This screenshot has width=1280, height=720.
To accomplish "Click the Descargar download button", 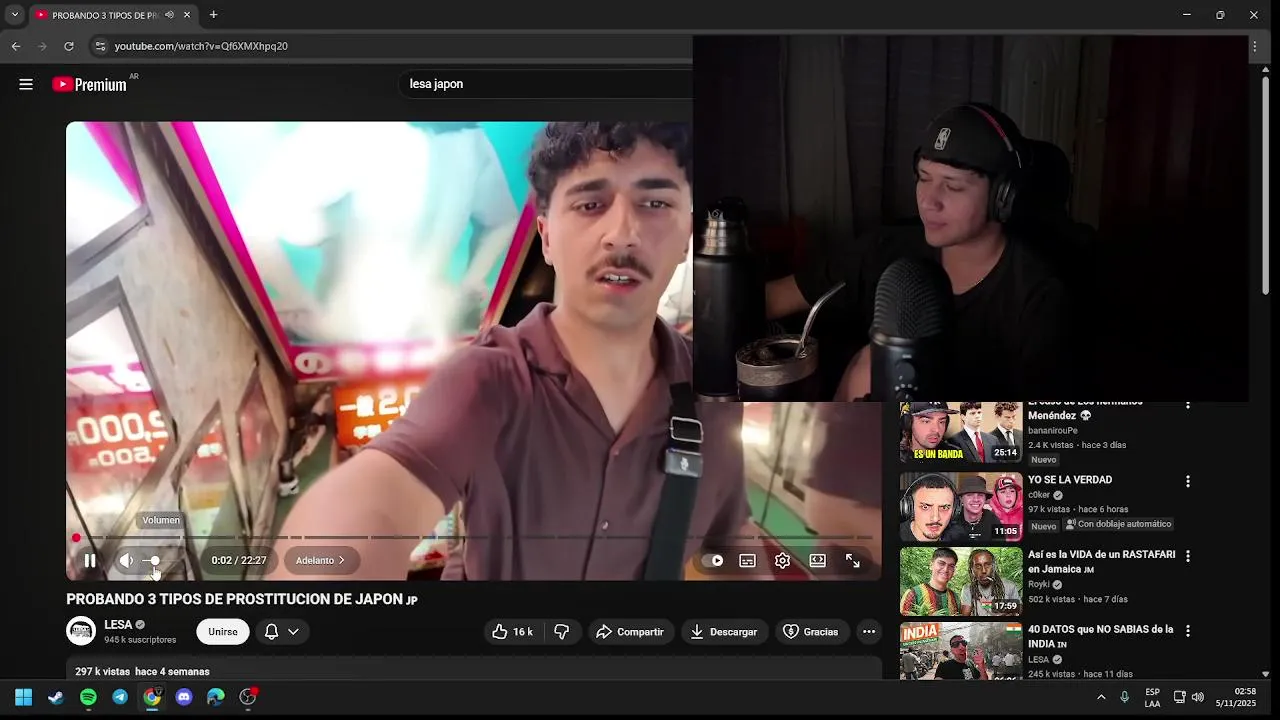I will click(723, 632).
